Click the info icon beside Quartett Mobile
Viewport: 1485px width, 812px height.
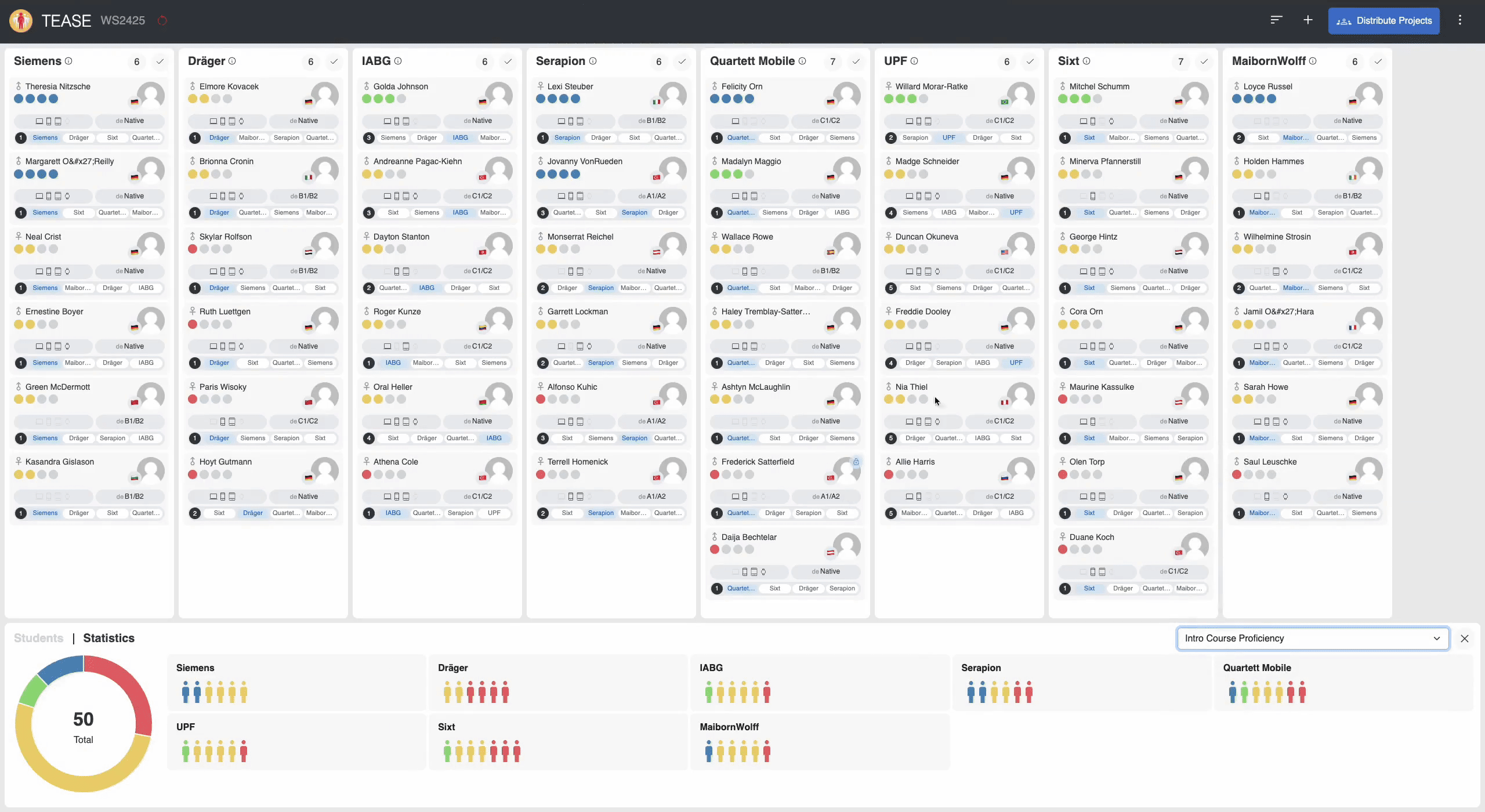click(x=802, y=61)
